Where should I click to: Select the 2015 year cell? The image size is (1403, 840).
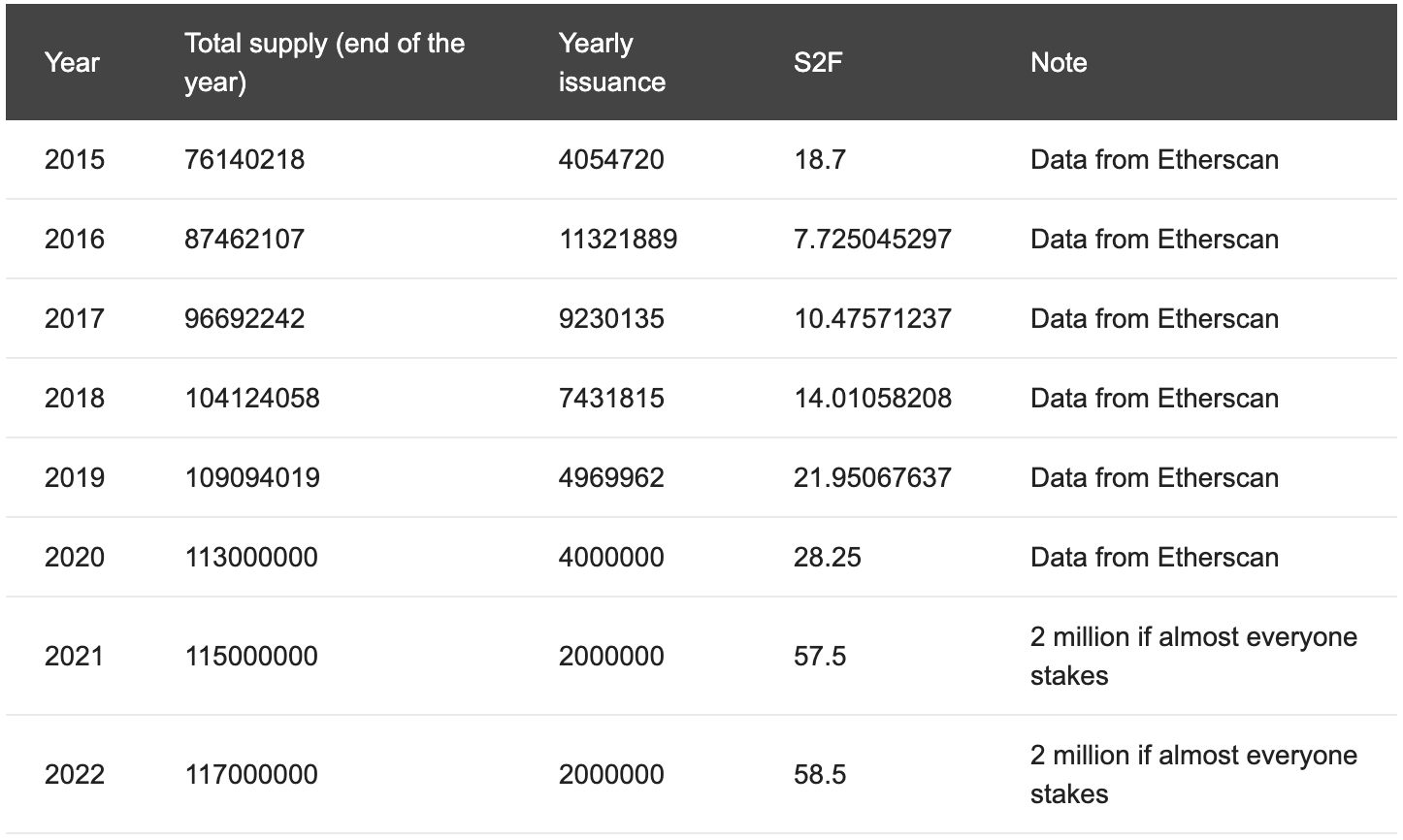[75, 160]
